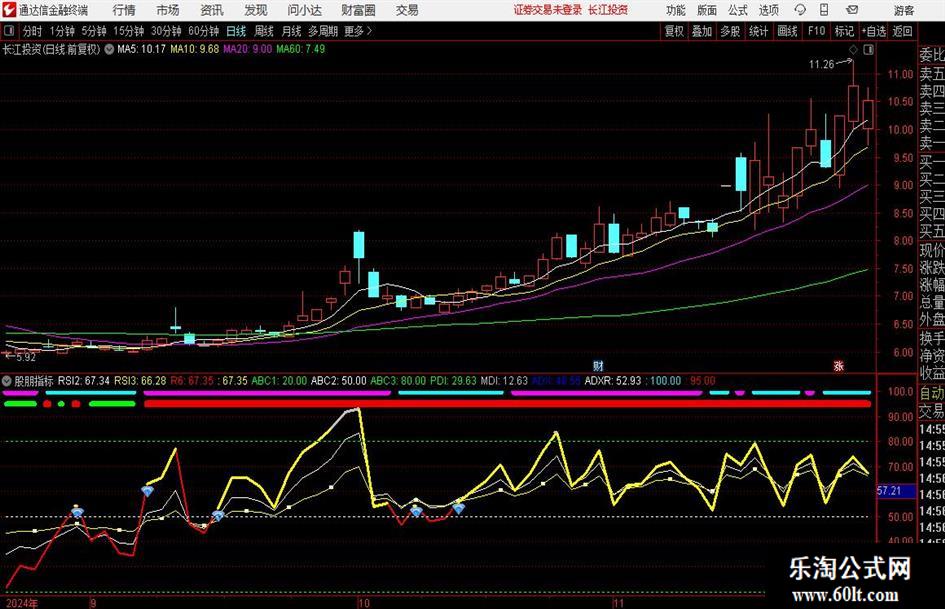Switch to the 月线 monthly period
945x609 pixels.
coord(291,31)
